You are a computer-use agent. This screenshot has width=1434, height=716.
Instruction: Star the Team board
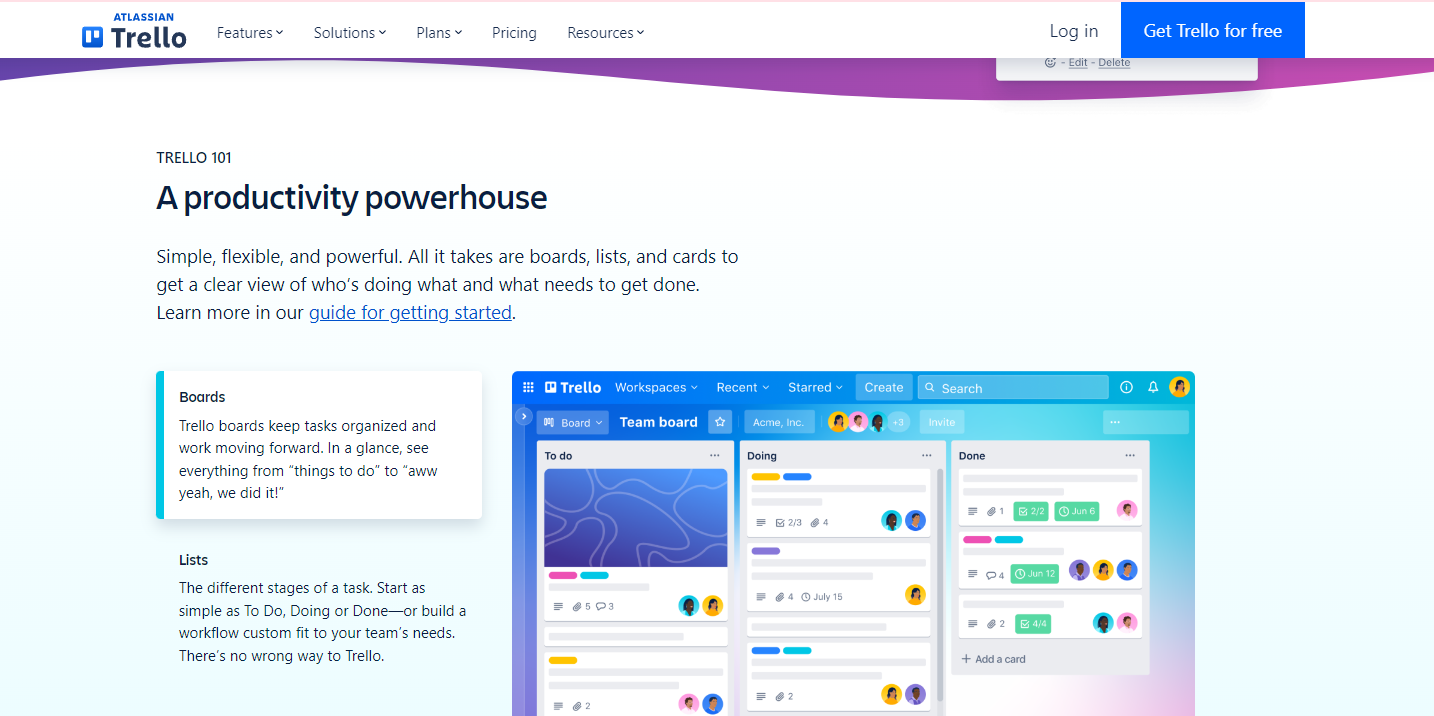pos(720,422)
